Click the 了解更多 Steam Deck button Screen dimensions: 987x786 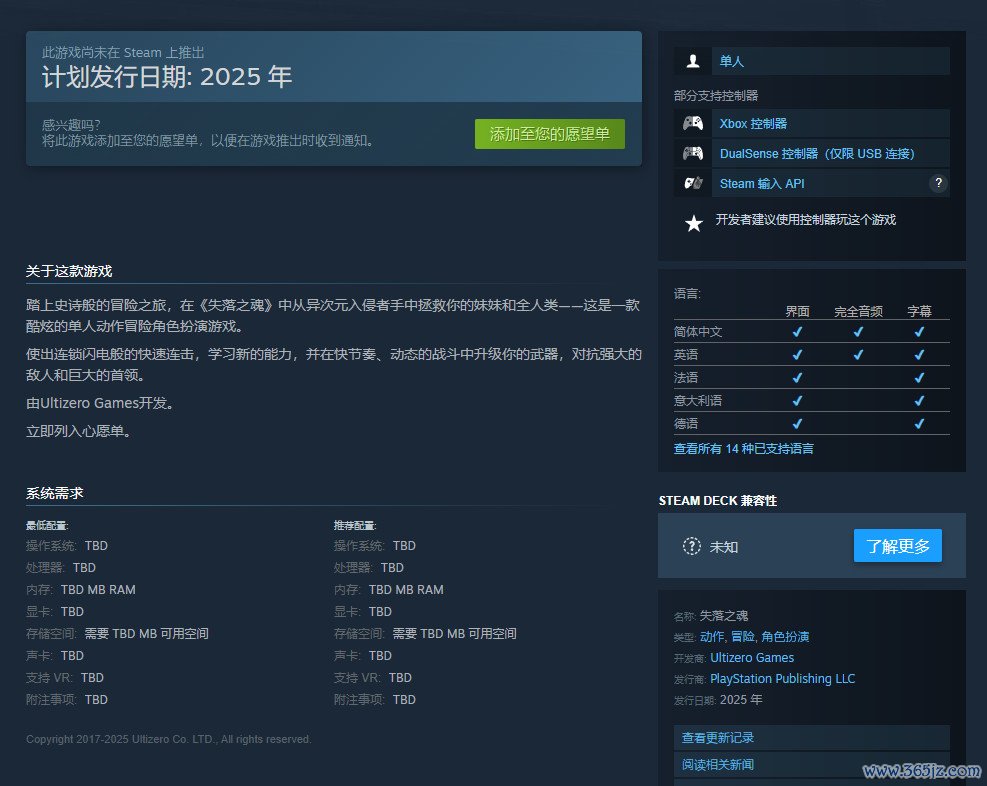[x=898, y=546]
